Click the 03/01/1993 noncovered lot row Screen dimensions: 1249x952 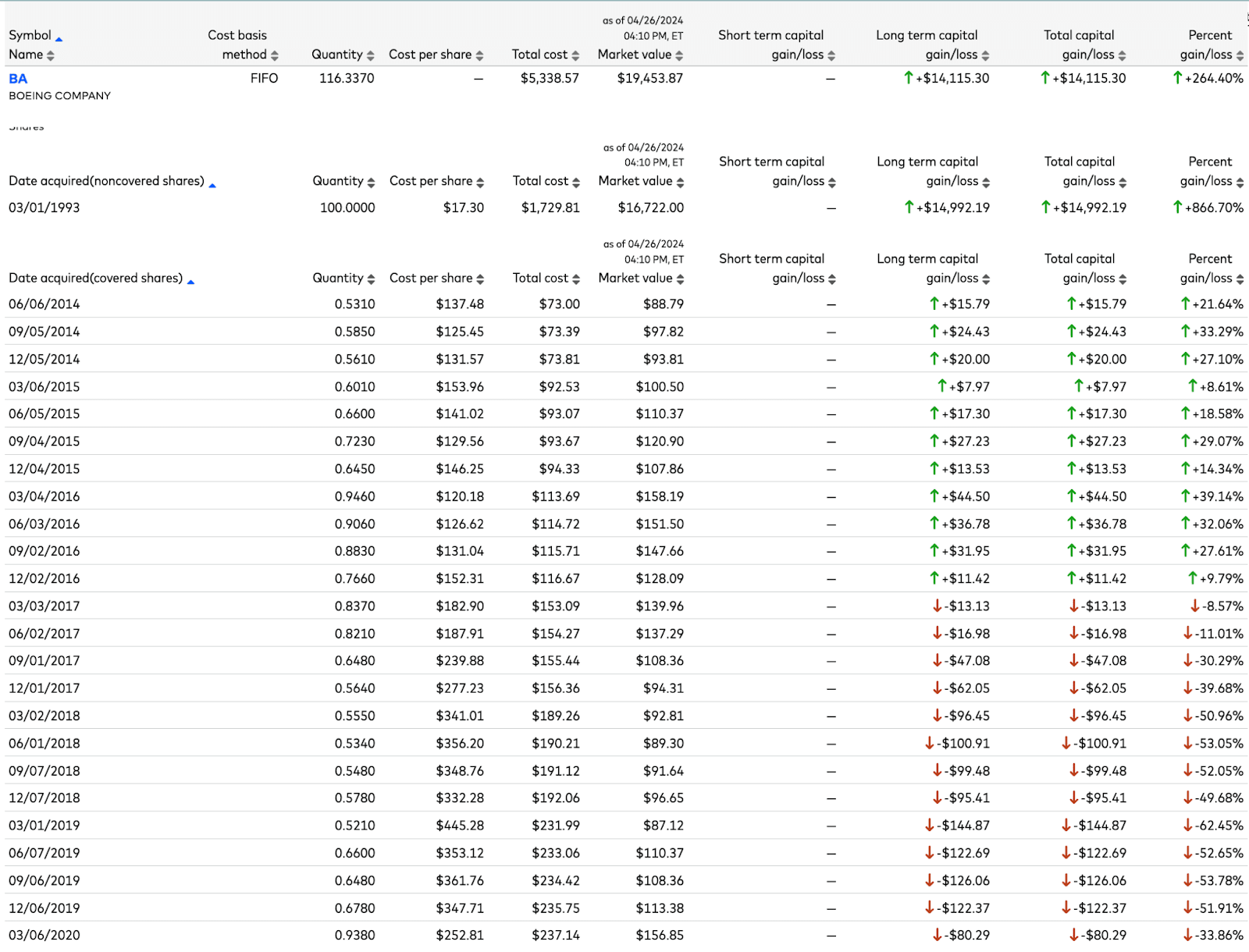coord(626,208)
